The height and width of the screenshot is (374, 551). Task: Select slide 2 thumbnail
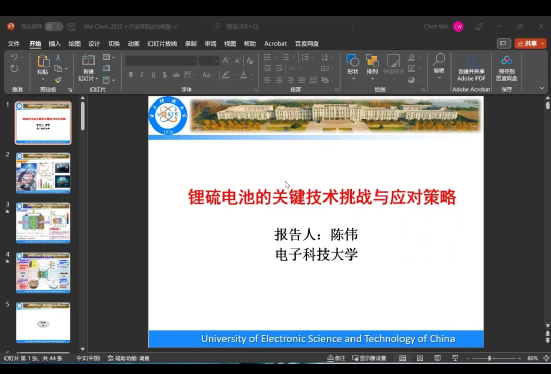tap(43, 173)
